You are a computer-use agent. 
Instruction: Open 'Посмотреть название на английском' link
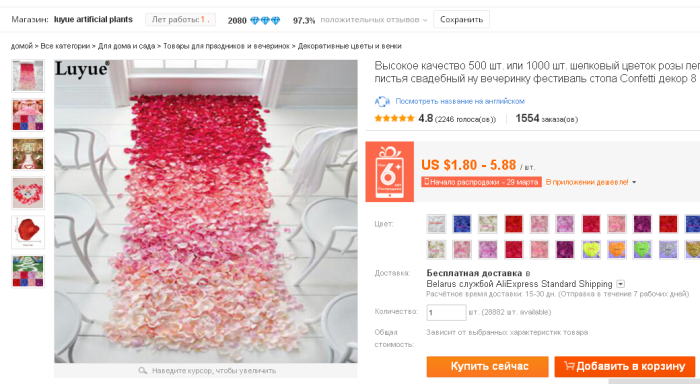coord(460,101)
